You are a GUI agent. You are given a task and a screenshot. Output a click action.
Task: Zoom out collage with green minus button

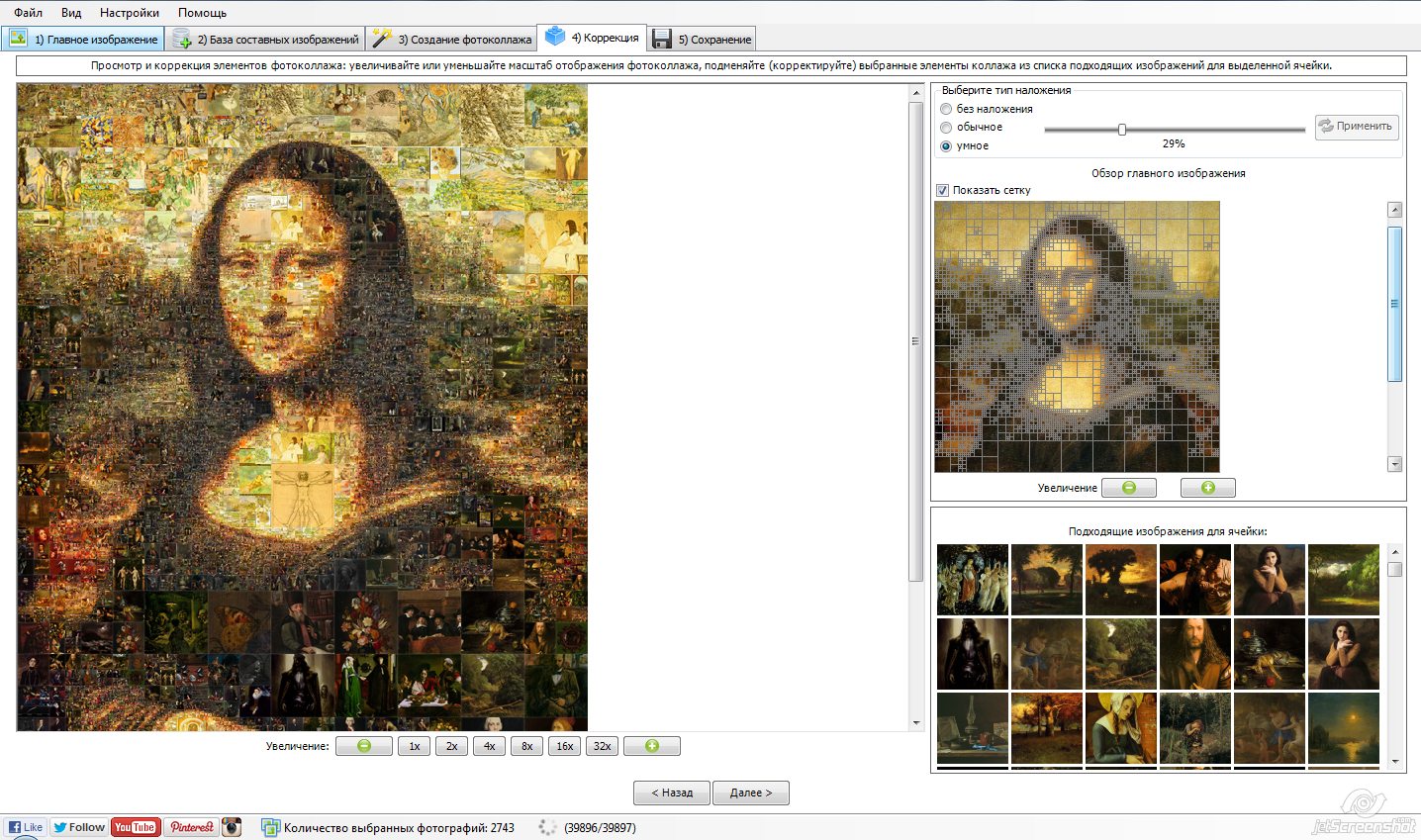click(364, 746)
